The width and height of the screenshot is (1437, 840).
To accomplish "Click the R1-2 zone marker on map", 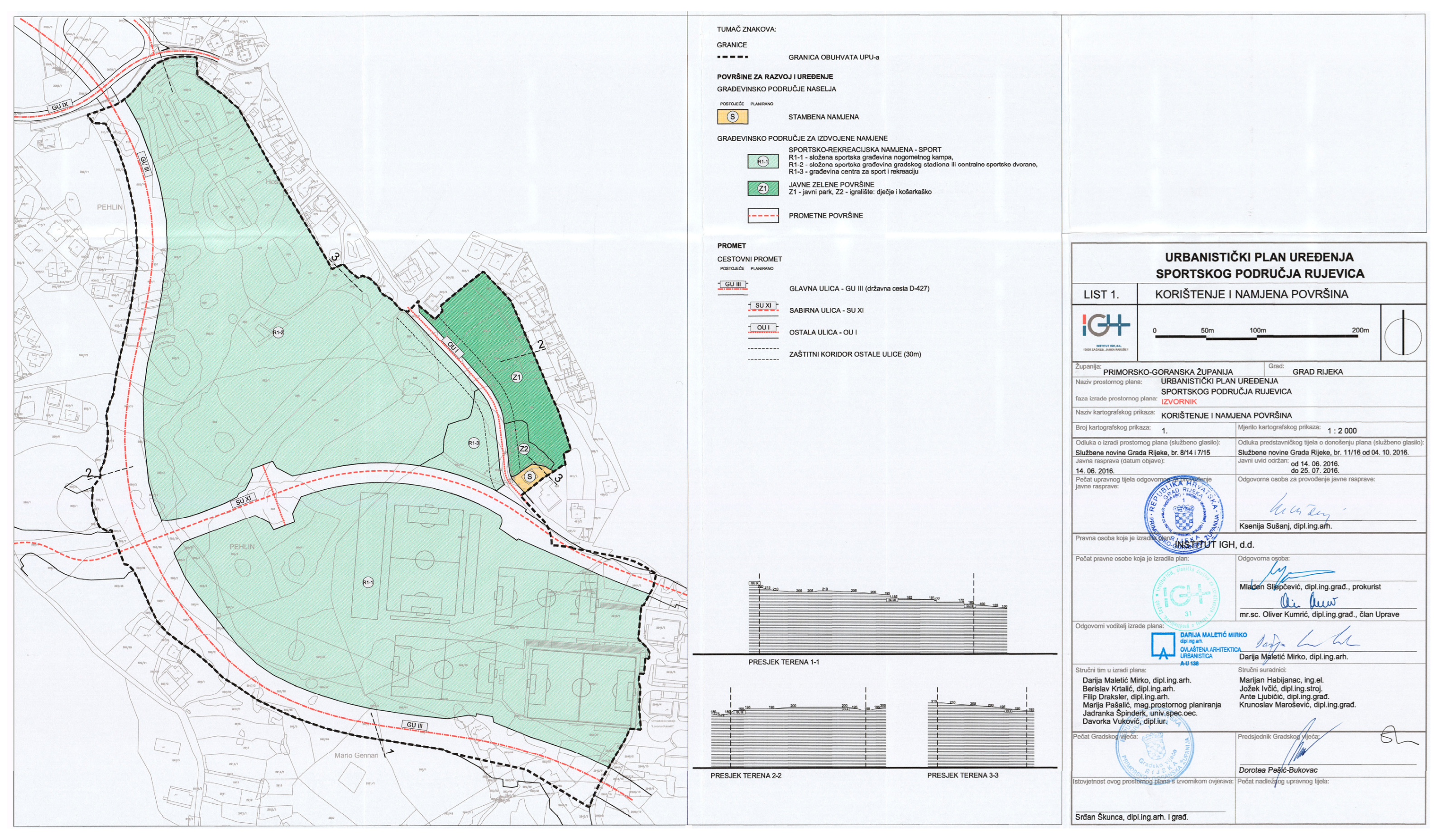I will tap(278, 332).
